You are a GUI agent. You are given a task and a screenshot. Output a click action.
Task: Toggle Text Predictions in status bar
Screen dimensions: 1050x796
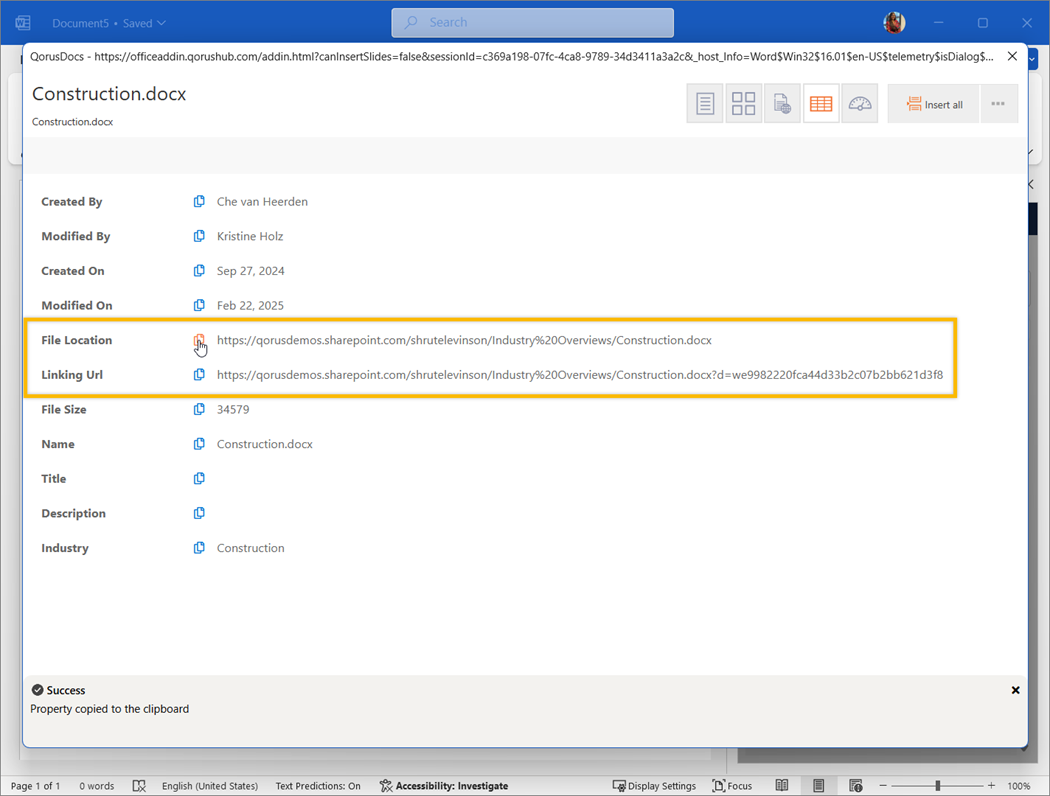(318, 786)
